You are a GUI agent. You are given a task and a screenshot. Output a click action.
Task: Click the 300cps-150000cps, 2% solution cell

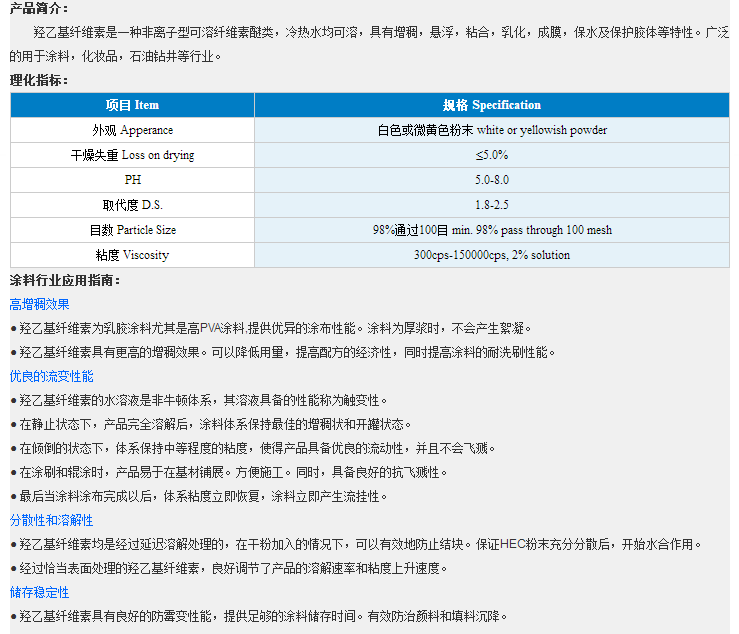[491, 255]
